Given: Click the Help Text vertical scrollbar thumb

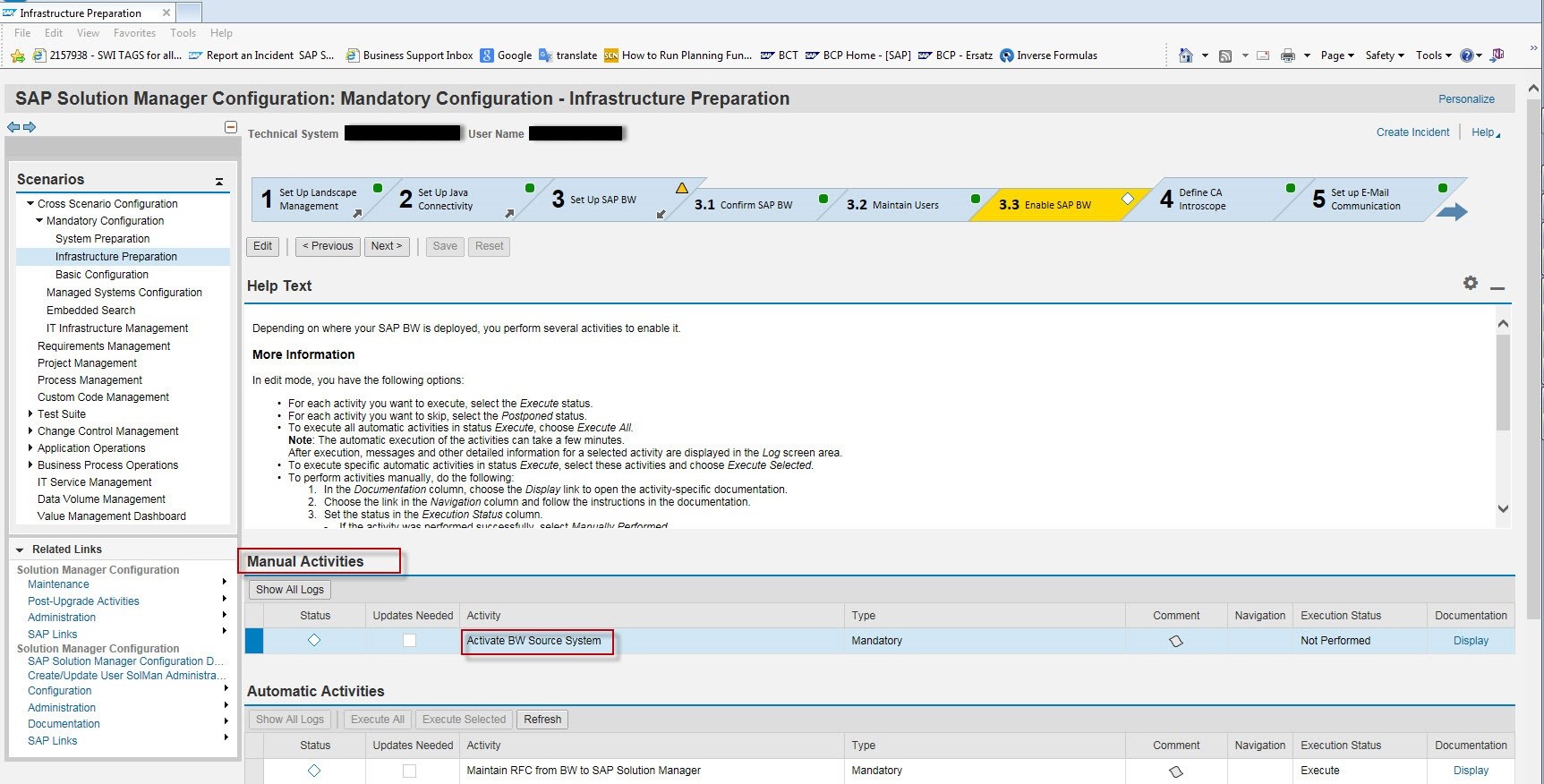Looking at the screenshot, I should point(1503,382).
